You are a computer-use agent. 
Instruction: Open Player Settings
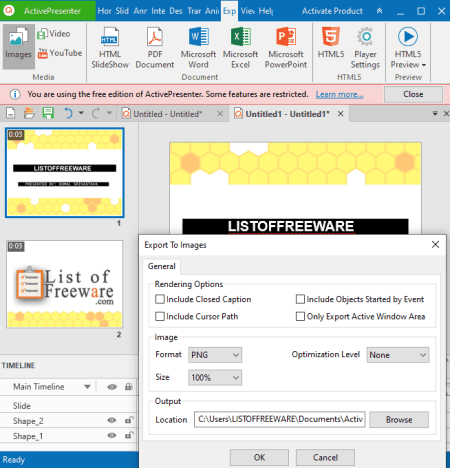(x=365, y=48)
